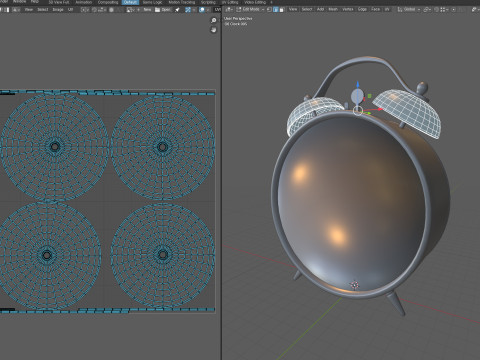Select edge select mode icon
The image size is (480, 360).
[x=276, y=9]
